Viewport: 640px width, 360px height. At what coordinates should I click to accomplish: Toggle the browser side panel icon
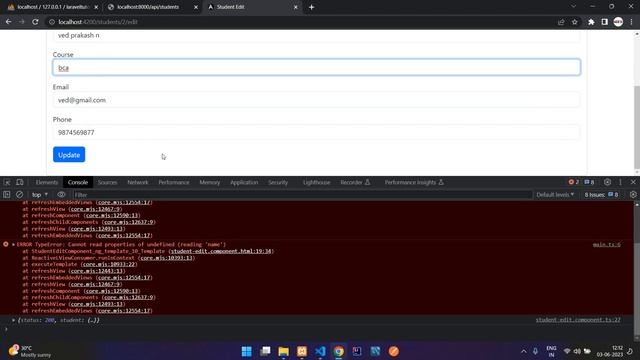[x=604, y=22]
